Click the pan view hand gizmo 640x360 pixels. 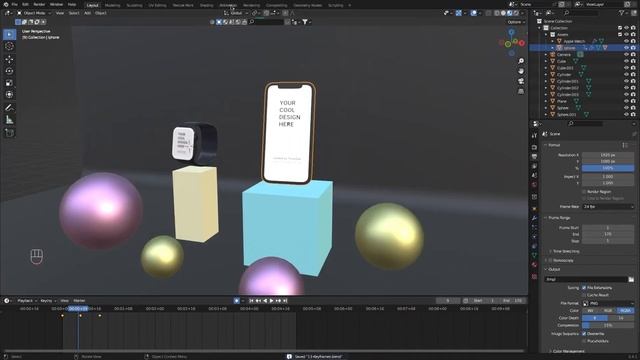click(521, 71)
